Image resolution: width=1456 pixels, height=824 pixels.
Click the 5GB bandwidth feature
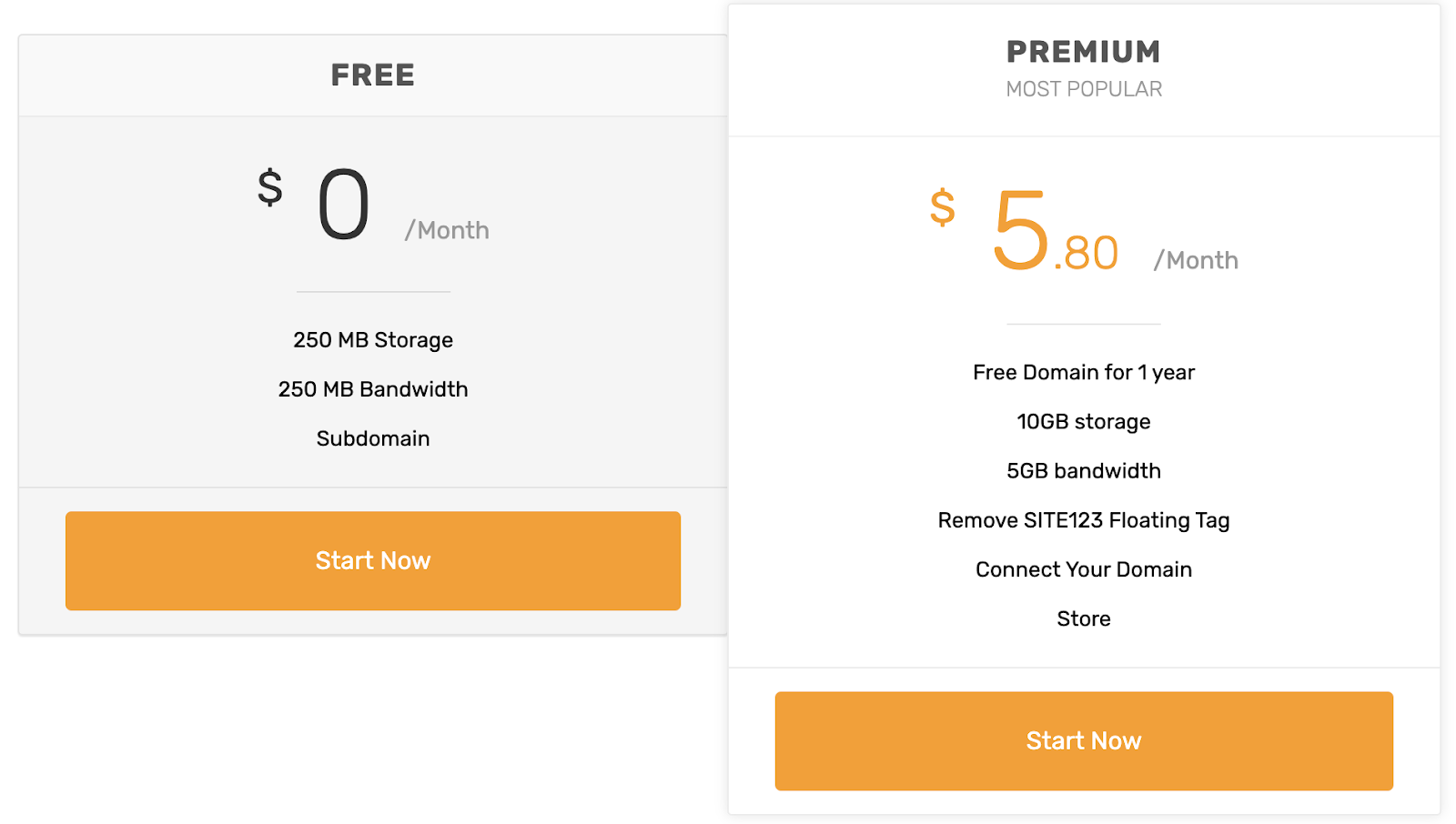[1083, 470]
